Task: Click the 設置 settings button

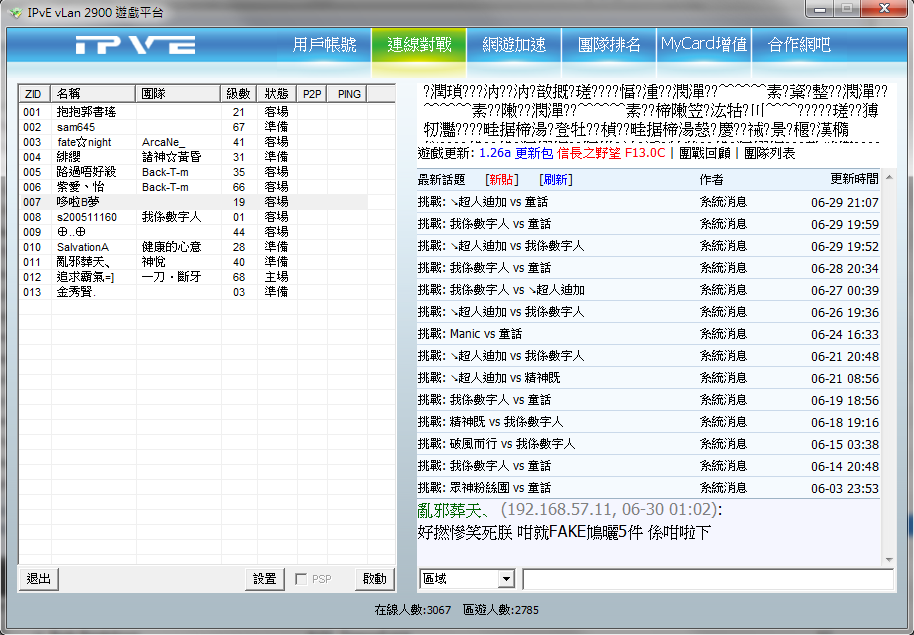Action: pos(264,579)
